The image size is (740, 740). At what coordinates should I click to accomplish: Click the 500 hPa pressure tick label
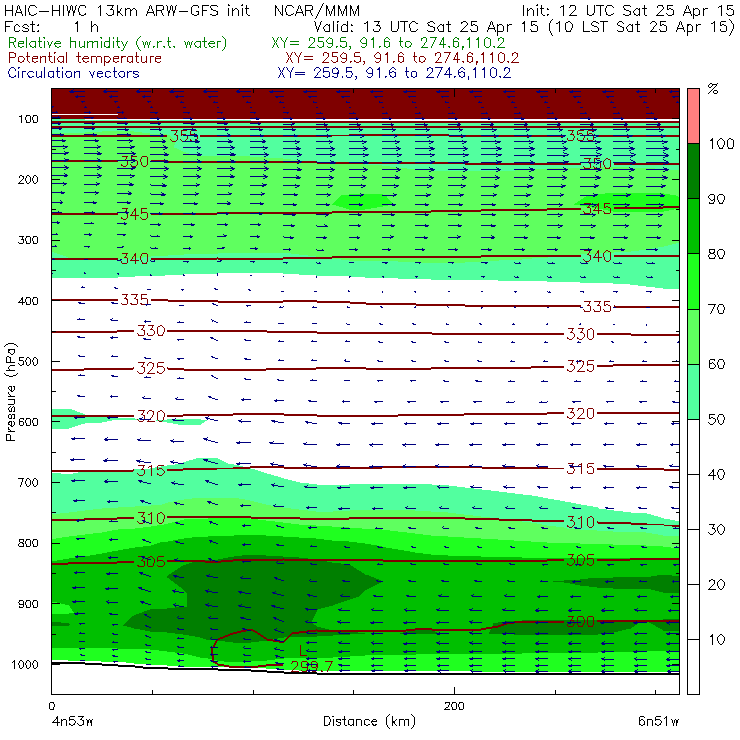(28, 361)
